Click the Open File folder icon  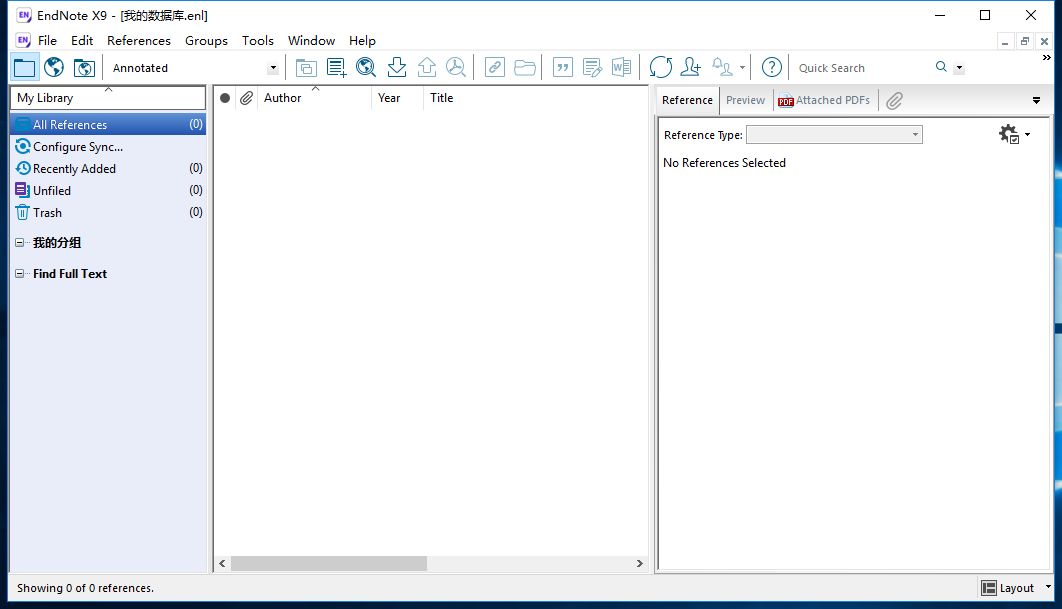point(525,68)
